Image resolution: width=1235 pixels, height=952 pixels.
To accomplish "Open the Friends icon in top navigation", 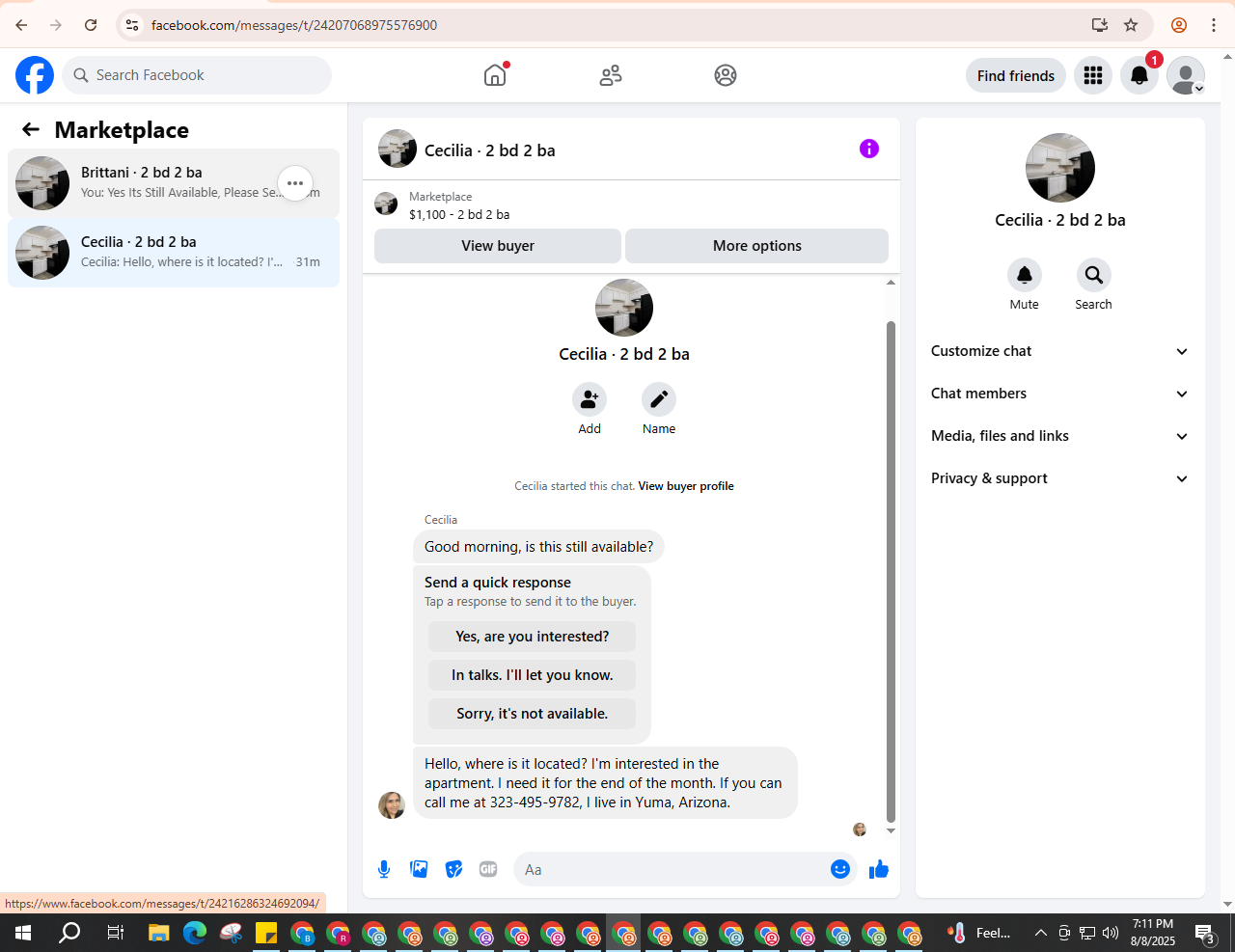I will pos(611,75).
